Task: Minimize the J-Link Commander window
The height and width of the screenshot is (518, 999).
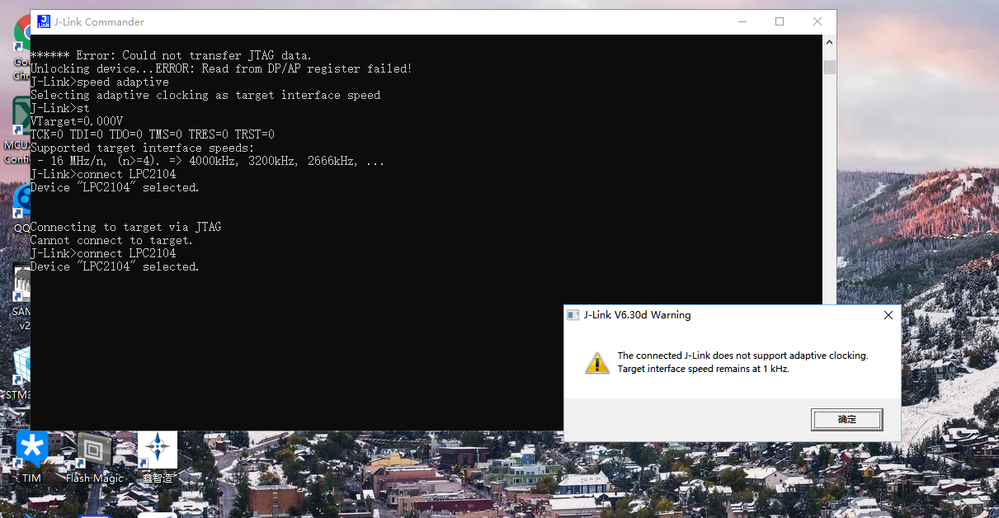Action: [742, 22]
